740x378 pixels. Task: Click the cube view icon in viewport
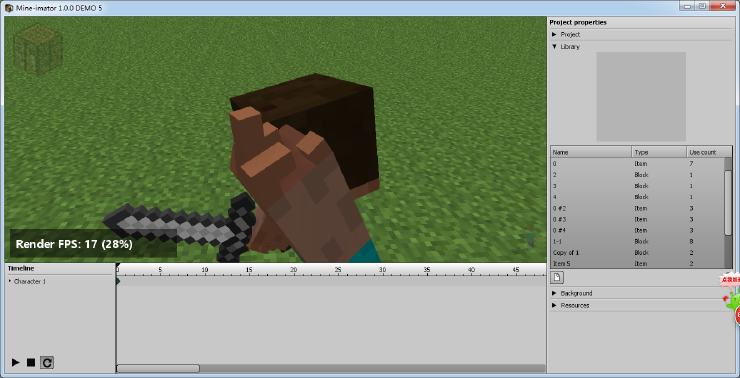[37, 50]
